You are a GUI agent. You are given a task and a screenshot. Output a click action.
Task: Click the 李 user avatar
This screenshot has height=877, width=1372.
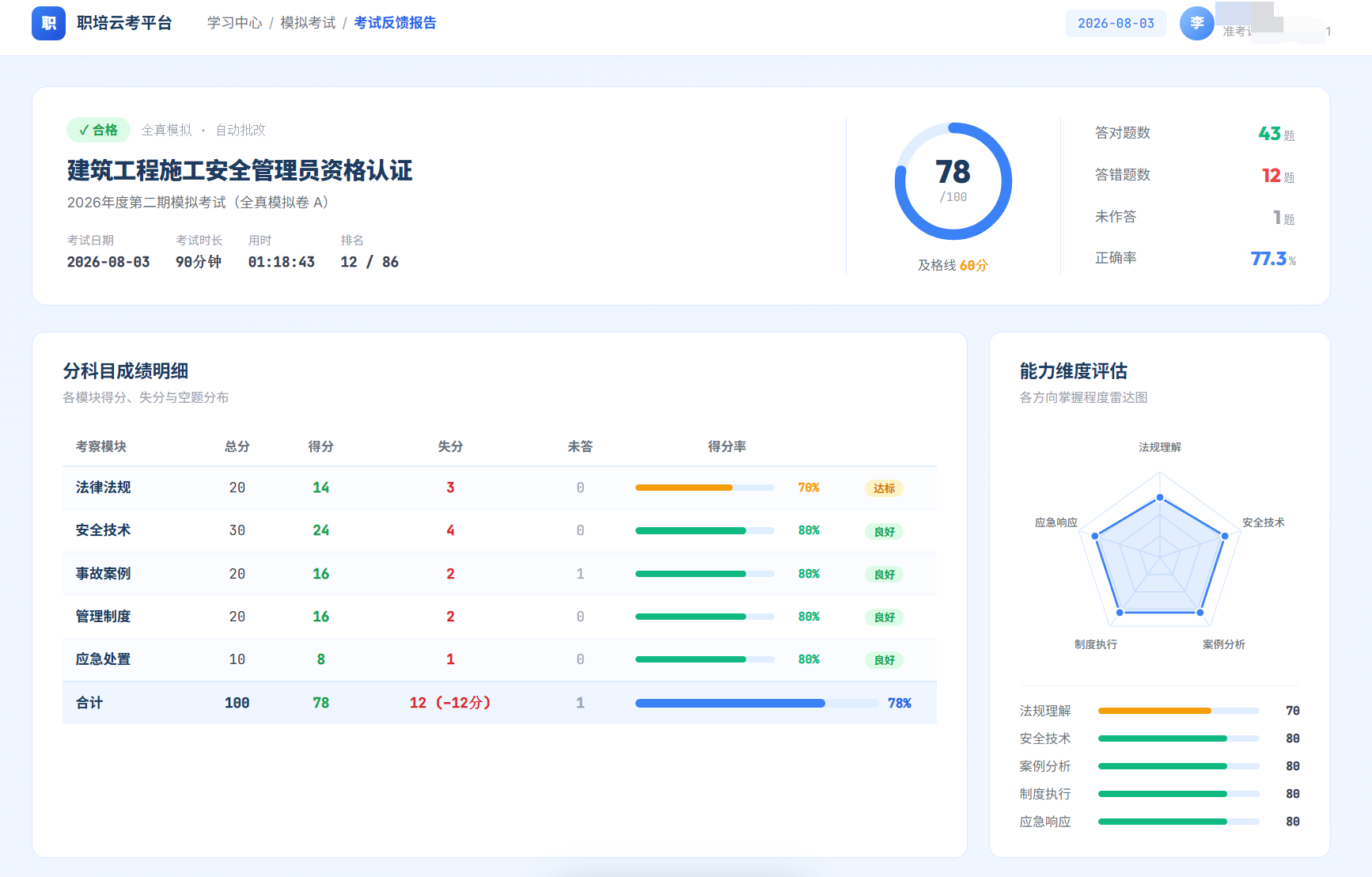point(1196,23)
